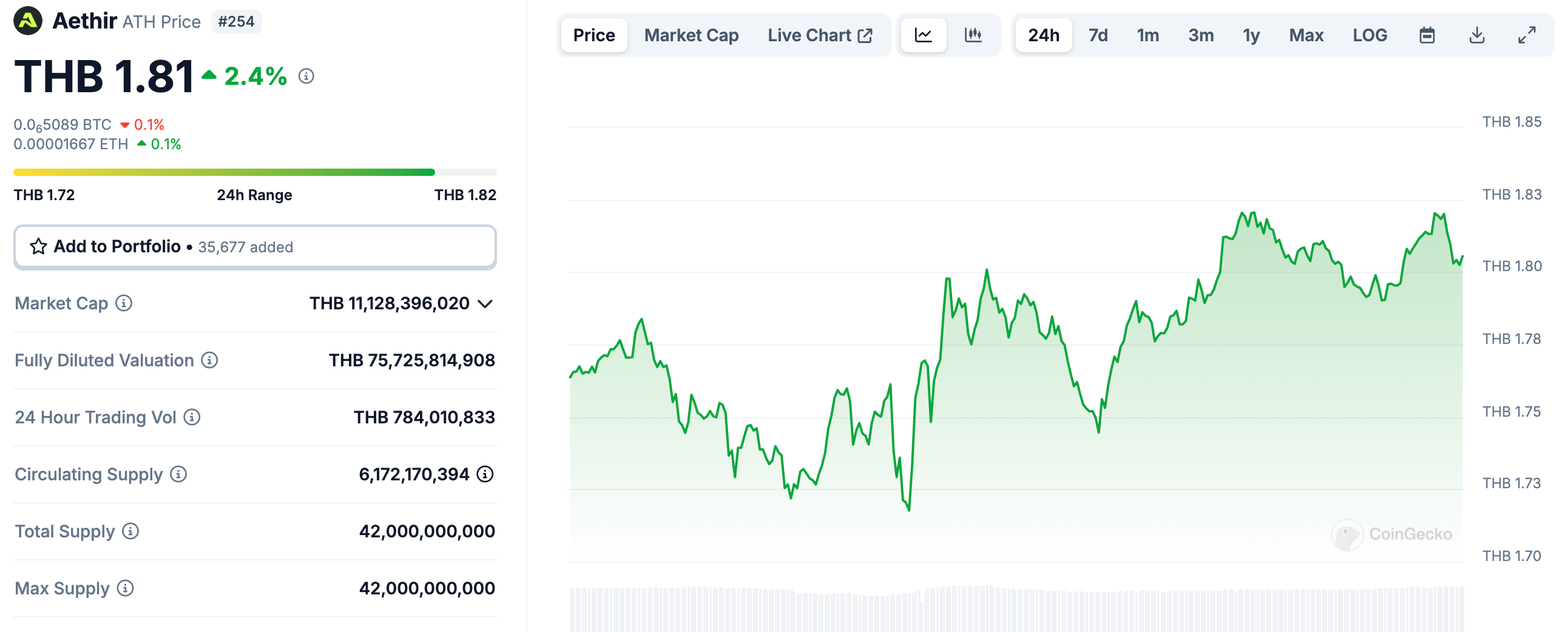Screen dimensions: 1568x632
Task: Open the calendar date range picker
Action: coord(1427,35)
